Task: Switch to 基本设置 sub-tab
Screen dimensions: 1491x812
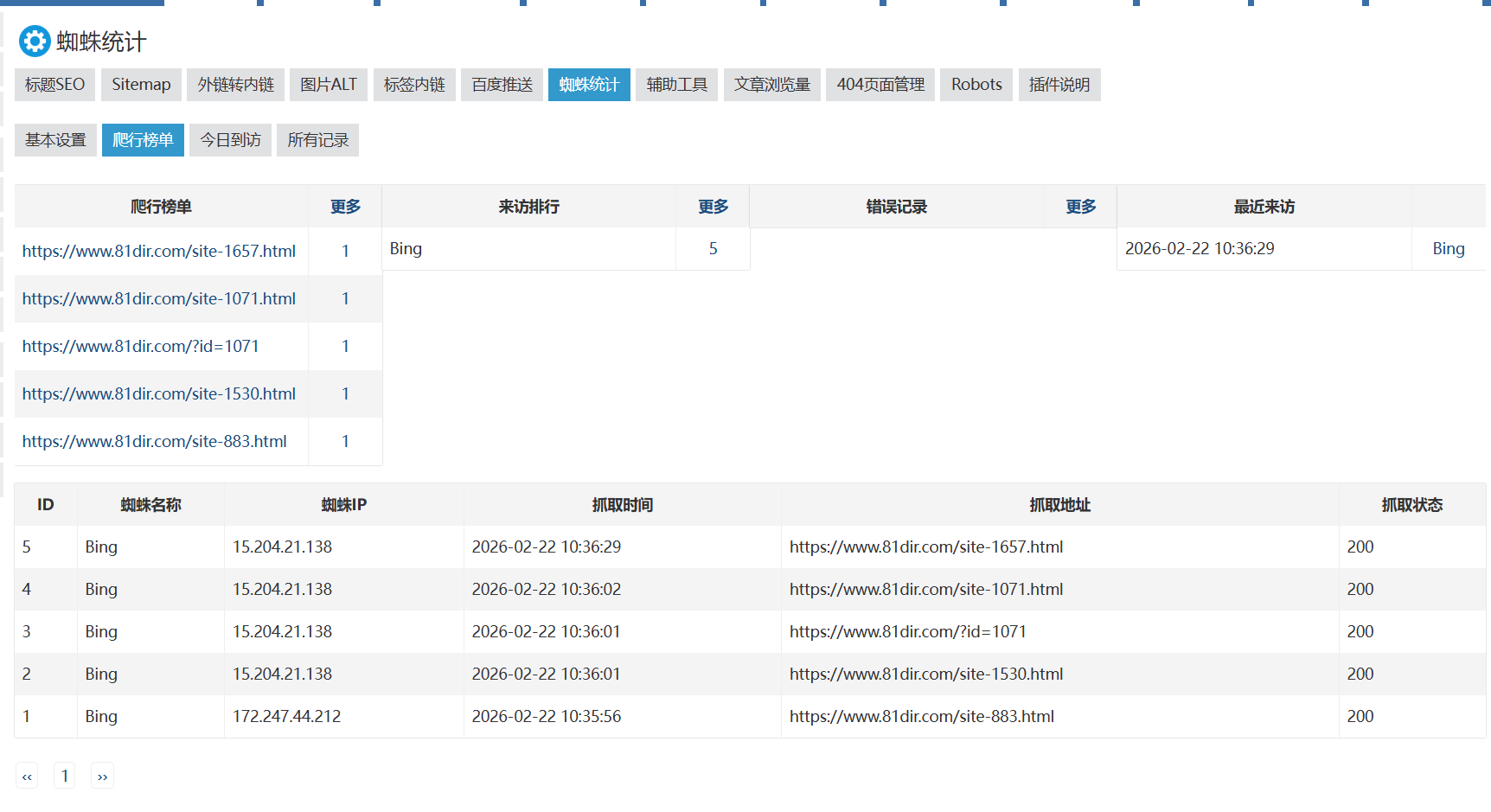Action: (55, 140)
